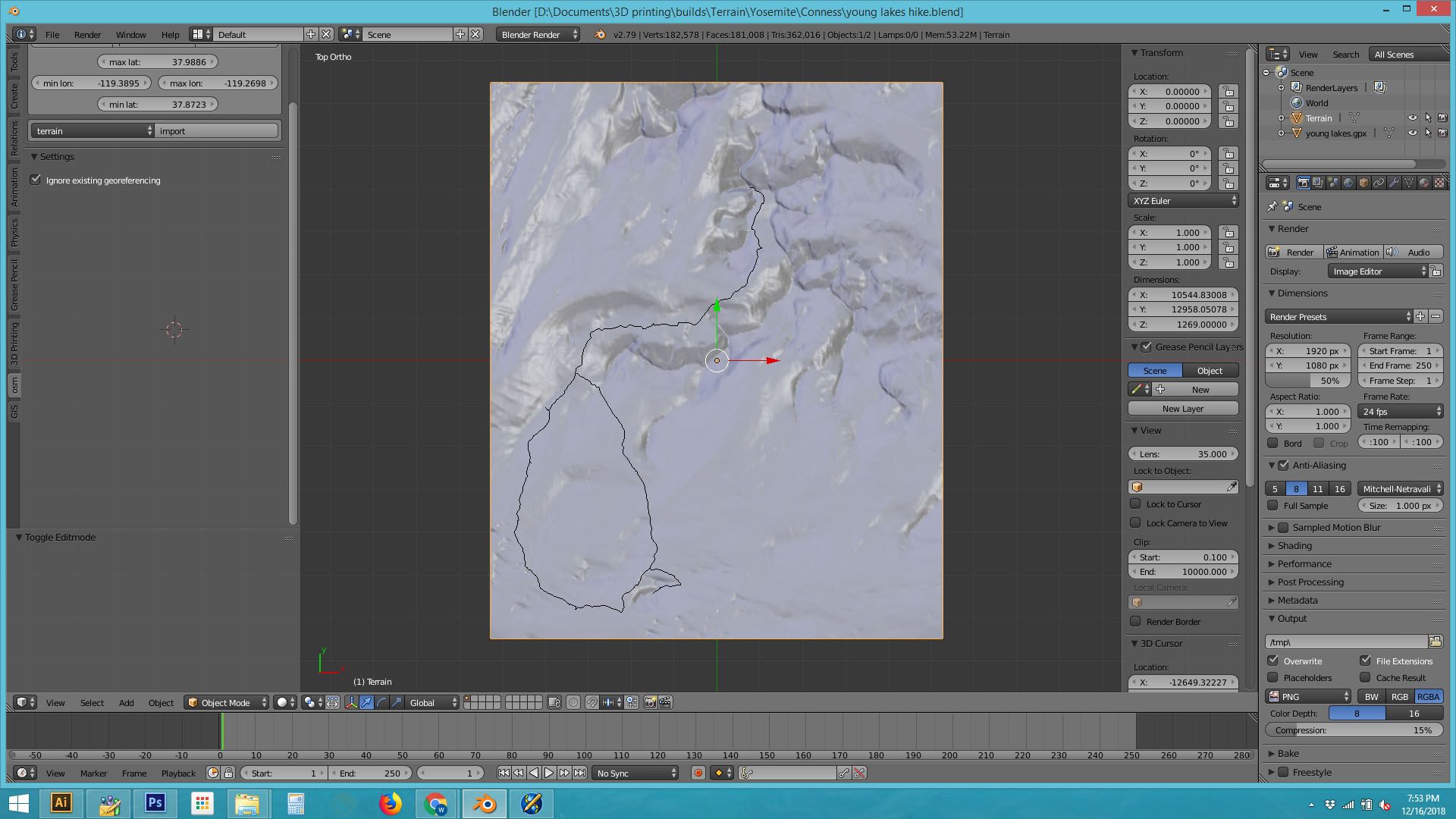This screenshot has height=819, width=1456.
Task: Open Texture properties (checkered icon)
Action: click(1440, 183)
